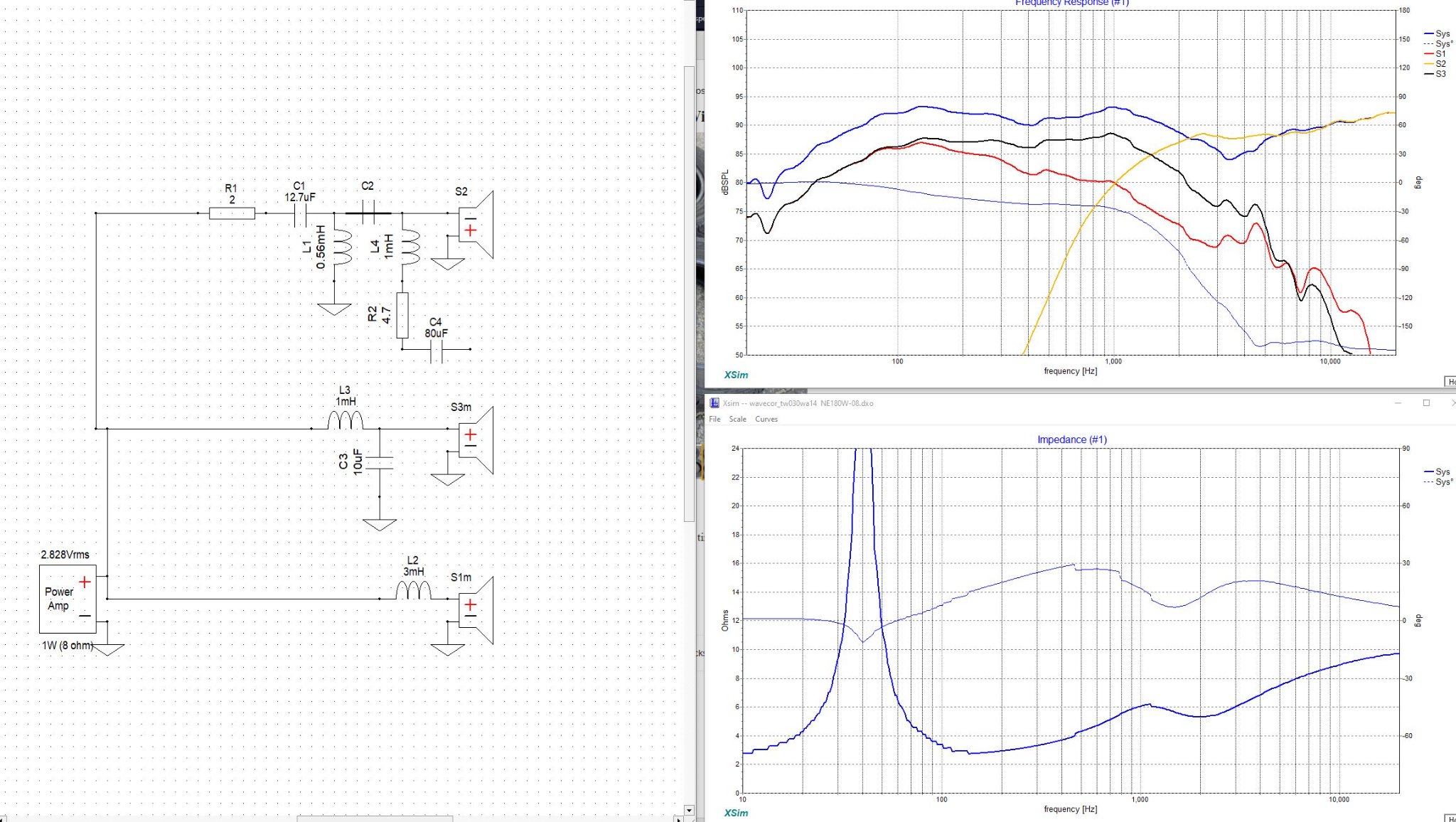
Task: Click the schematic vertical scrollbar thumb
Action: [x=688, y=294]
